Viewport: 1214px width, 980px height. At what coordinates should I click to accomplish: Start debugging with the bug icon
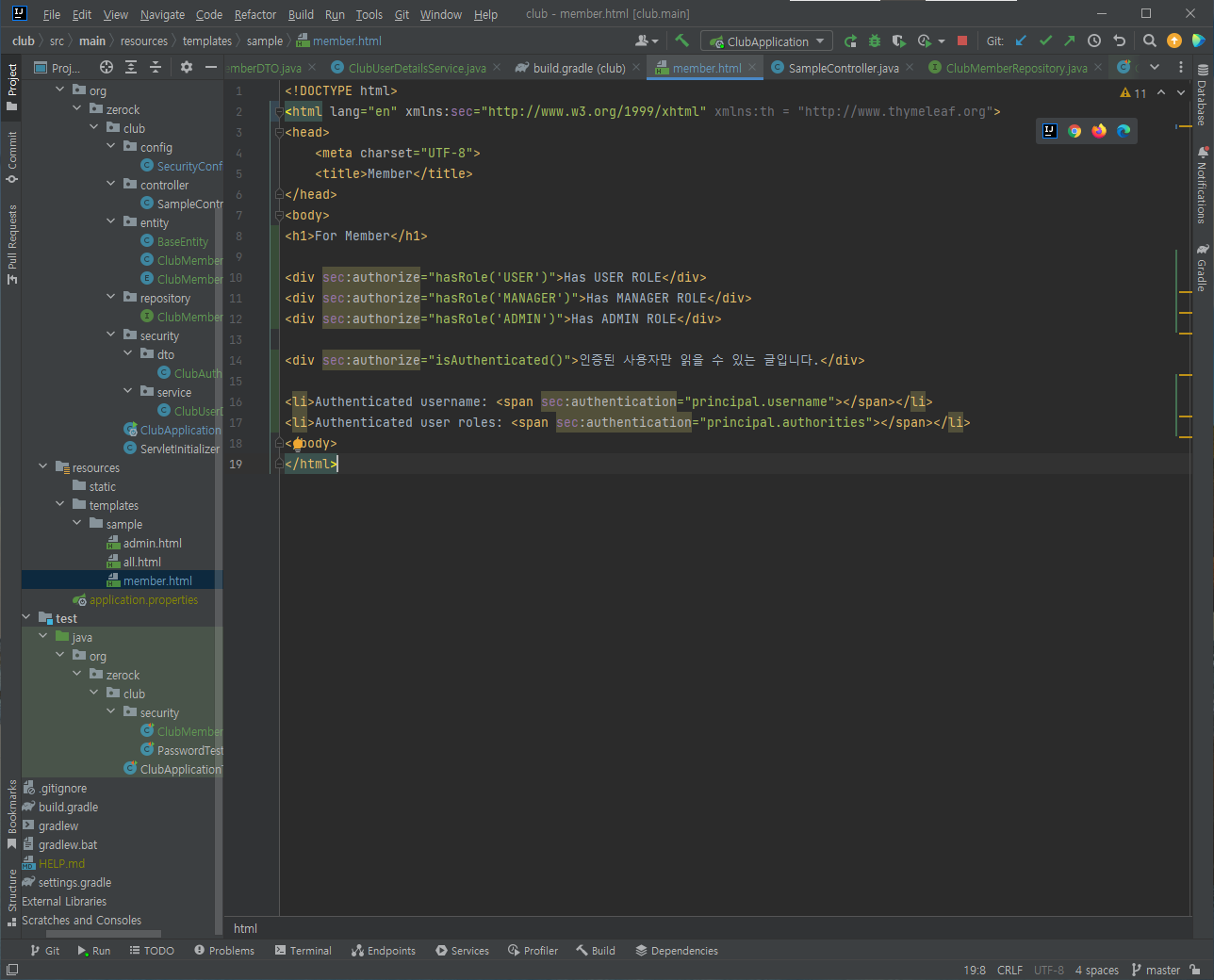pyautogui.click(x=875, y=41)
